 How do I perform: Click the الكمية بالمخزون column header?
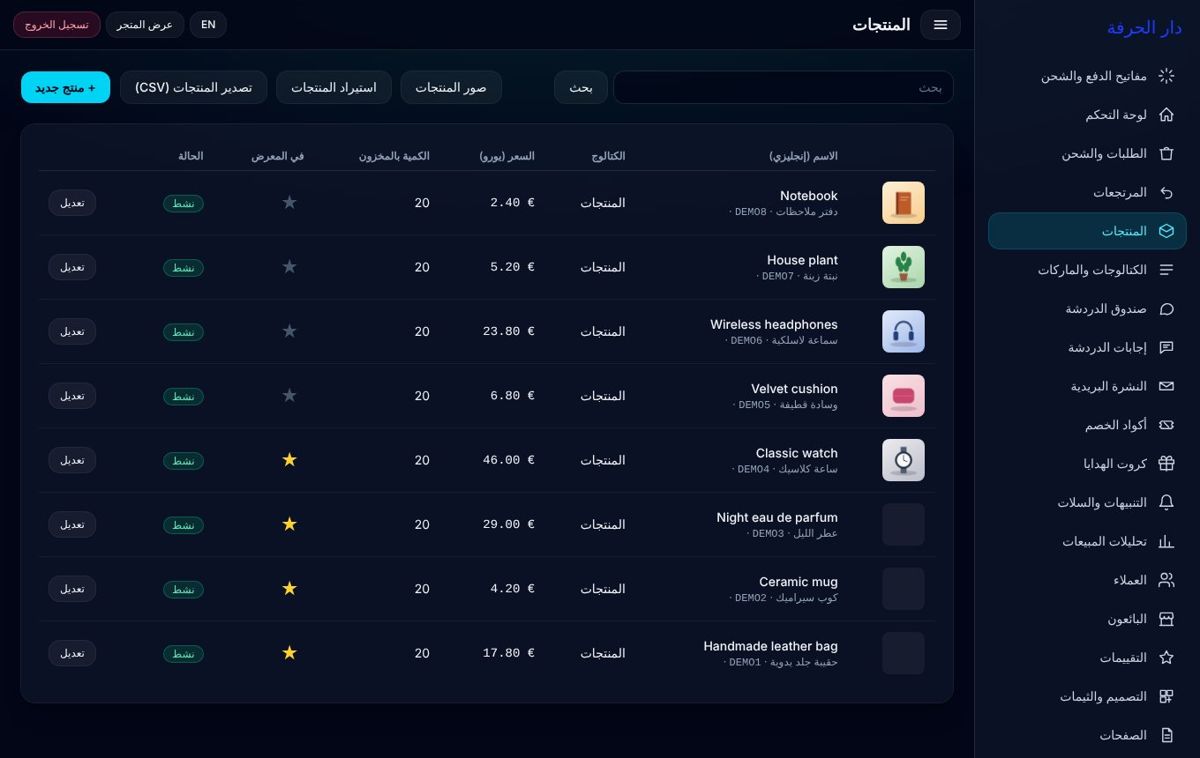[x=394, y=156]
